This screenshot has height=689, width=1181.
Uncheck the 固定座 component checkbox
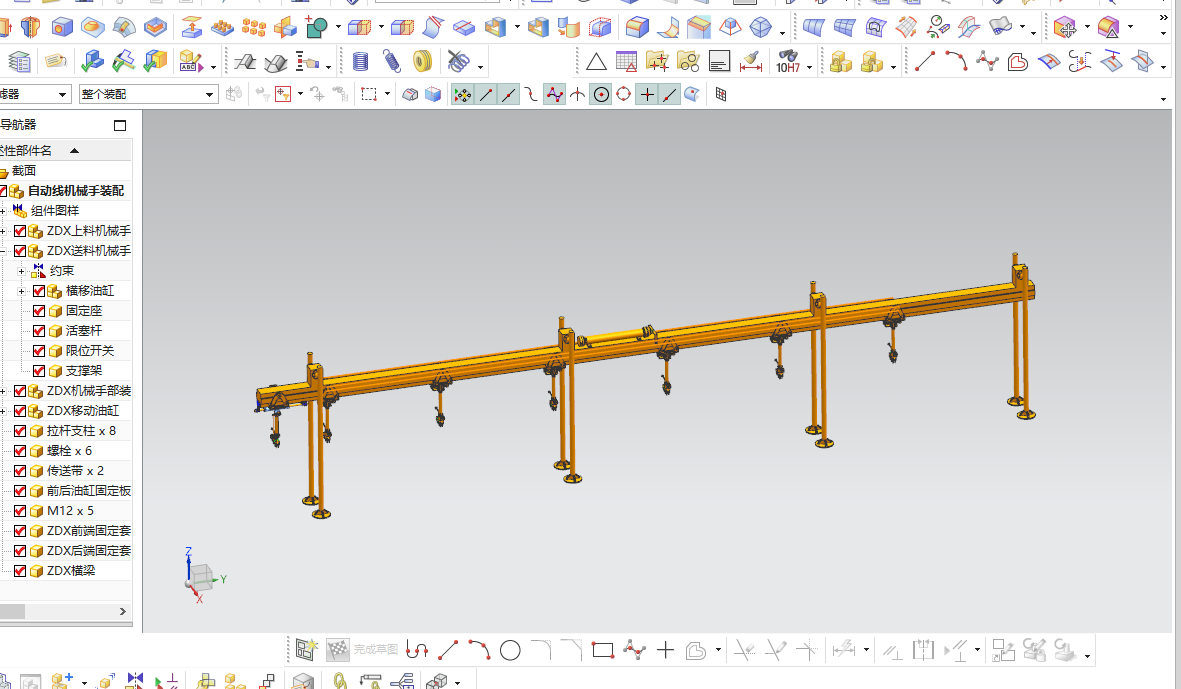[x=40, y=311]
